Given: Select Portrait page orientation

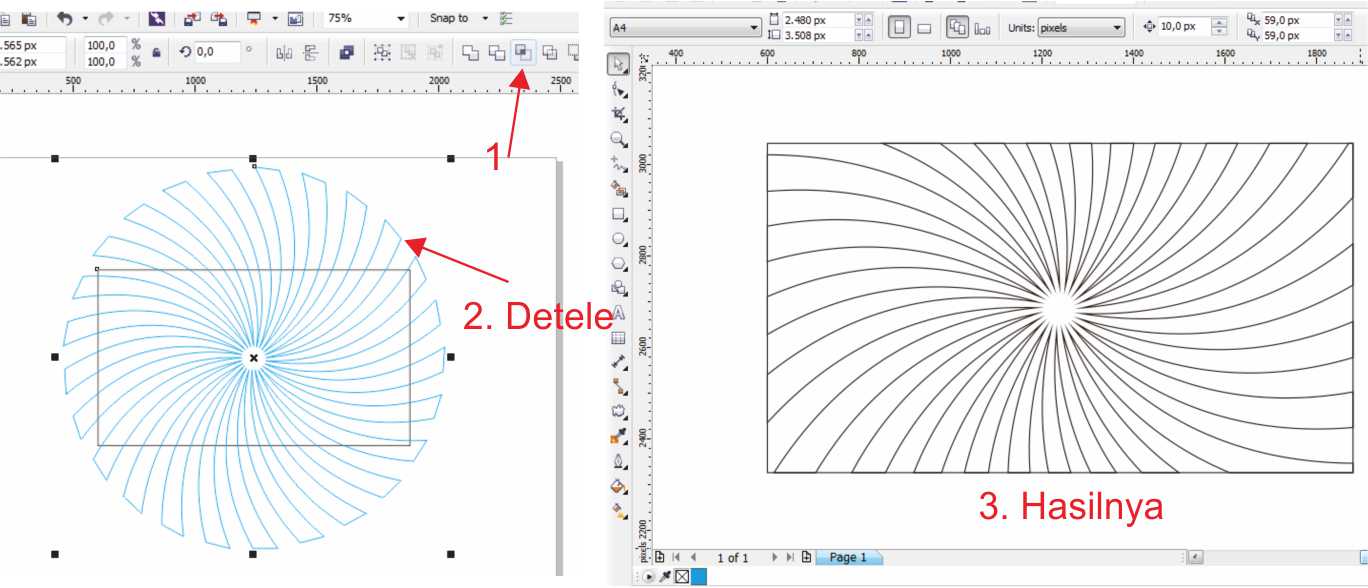Looking at the screenshot, I should 899,28.
